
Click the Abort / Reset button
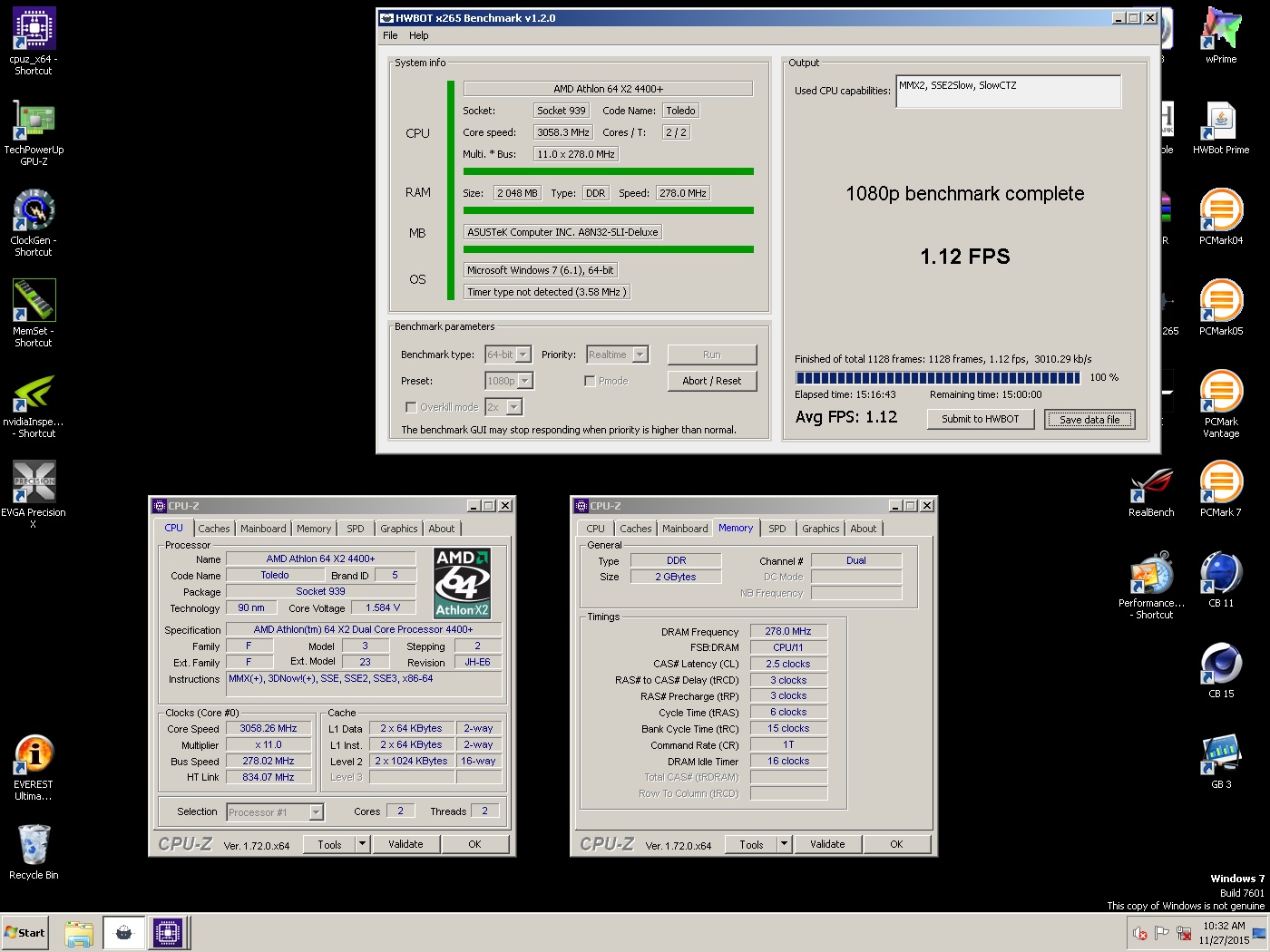coord(712,381)
